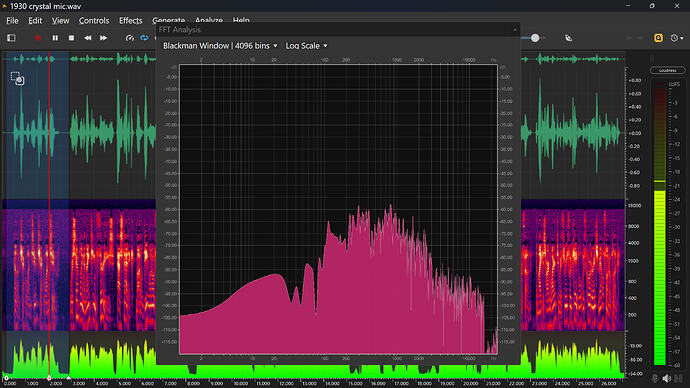Image resolution: width=690 pixels, height=388 pixels.
Task: Open the Controls menu
Action: [94, 21]
